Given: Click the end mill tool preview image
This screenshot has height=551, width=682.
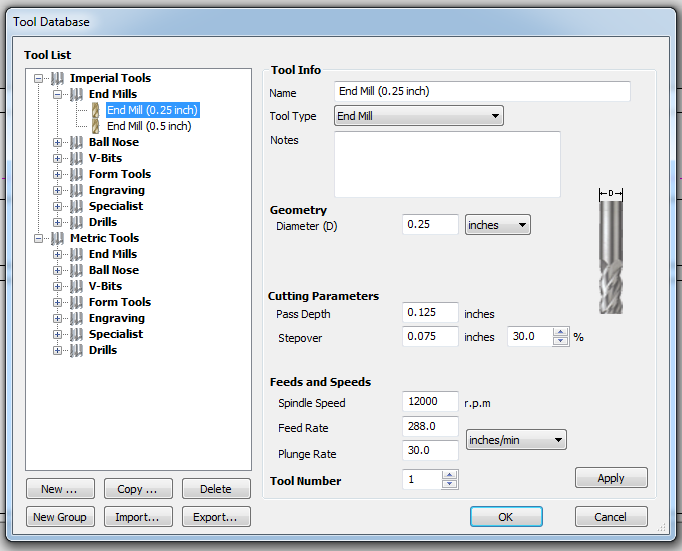Looking at the screenshot, I should click(x=611, y=251).
